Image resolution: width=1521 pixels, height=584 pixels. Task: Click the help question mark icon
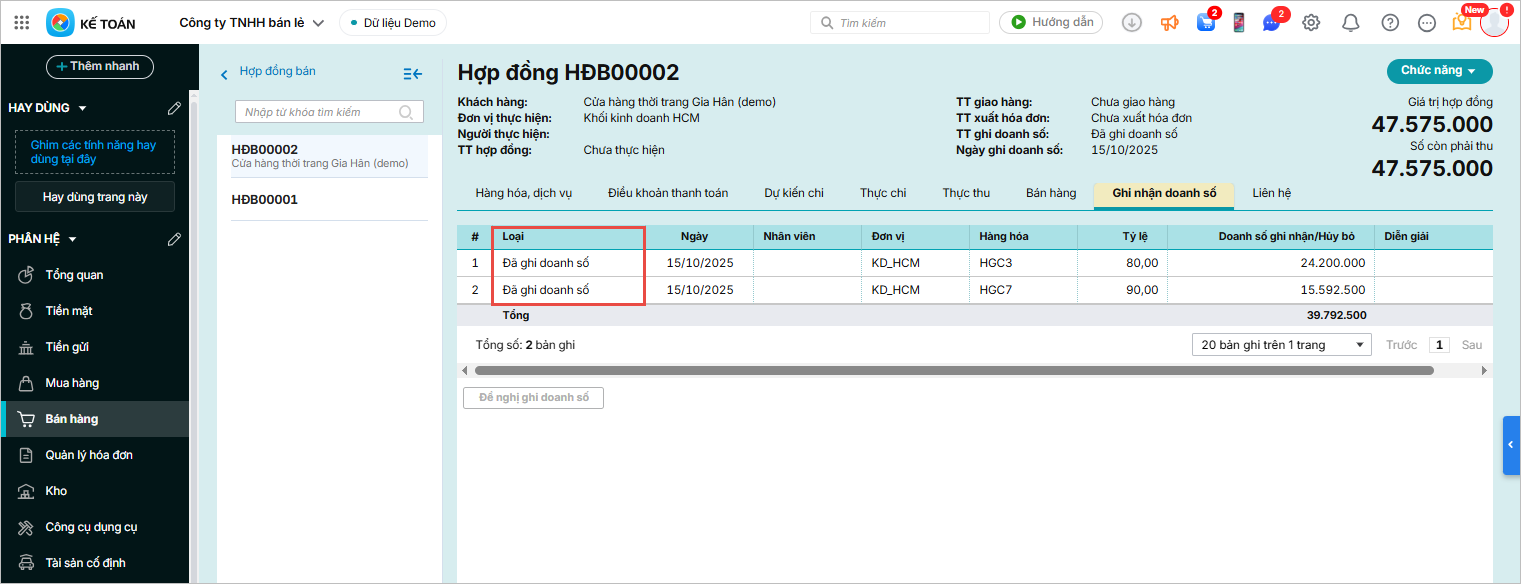click(x=1389, y=22)
